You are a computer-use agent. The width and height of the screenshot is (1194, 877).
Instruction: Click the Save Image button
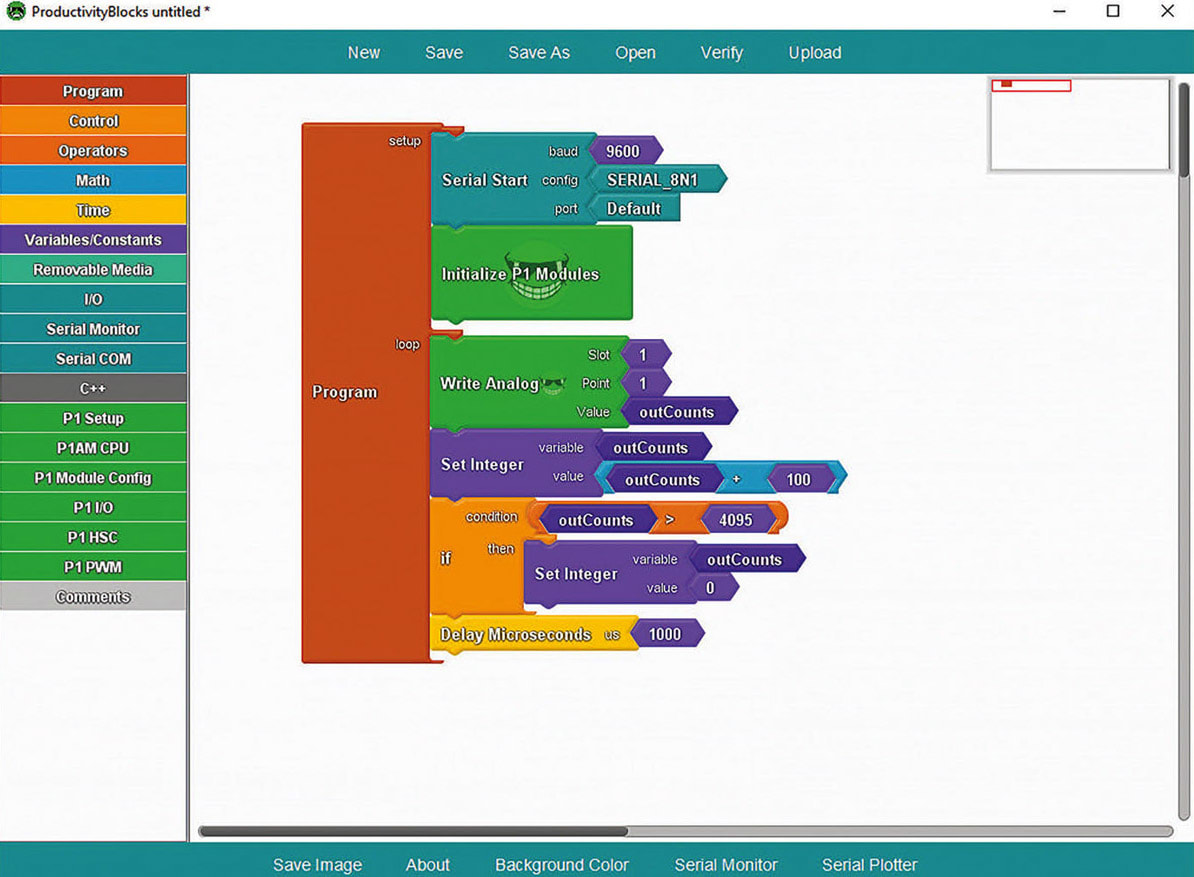[x=318, y=865]
